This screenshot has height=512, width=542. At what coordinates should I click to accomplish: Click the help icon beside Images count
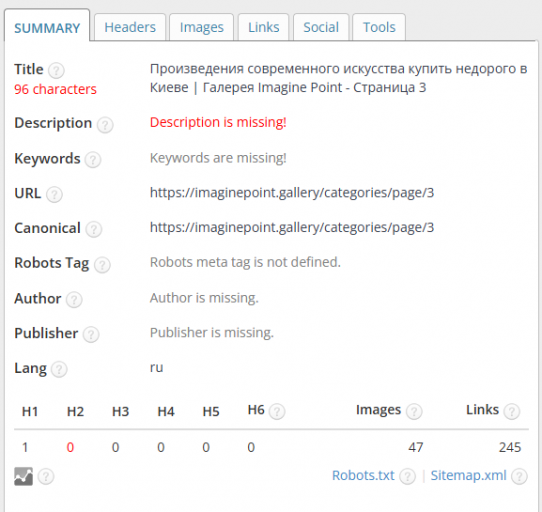(x=414, y=412)
